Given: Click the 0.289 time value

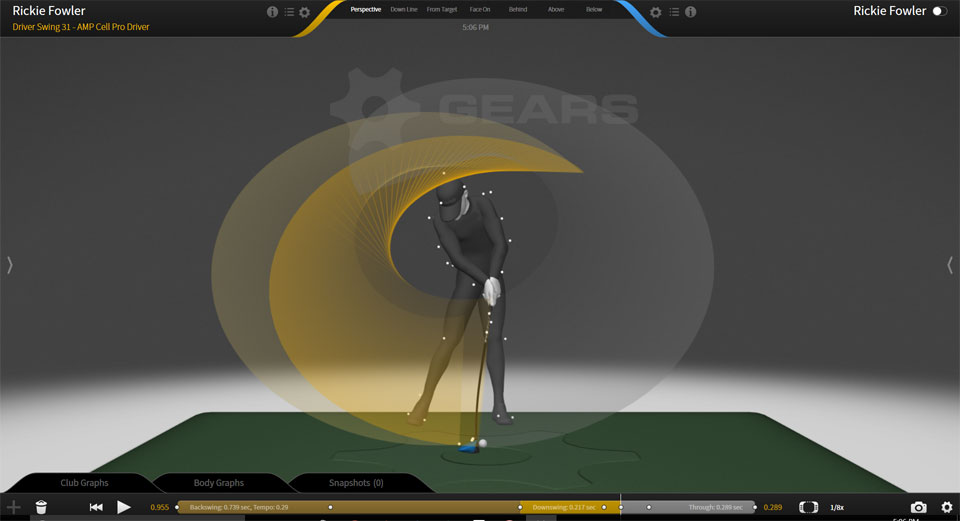Looking at the screenshot, I should (x=773, y=508).
